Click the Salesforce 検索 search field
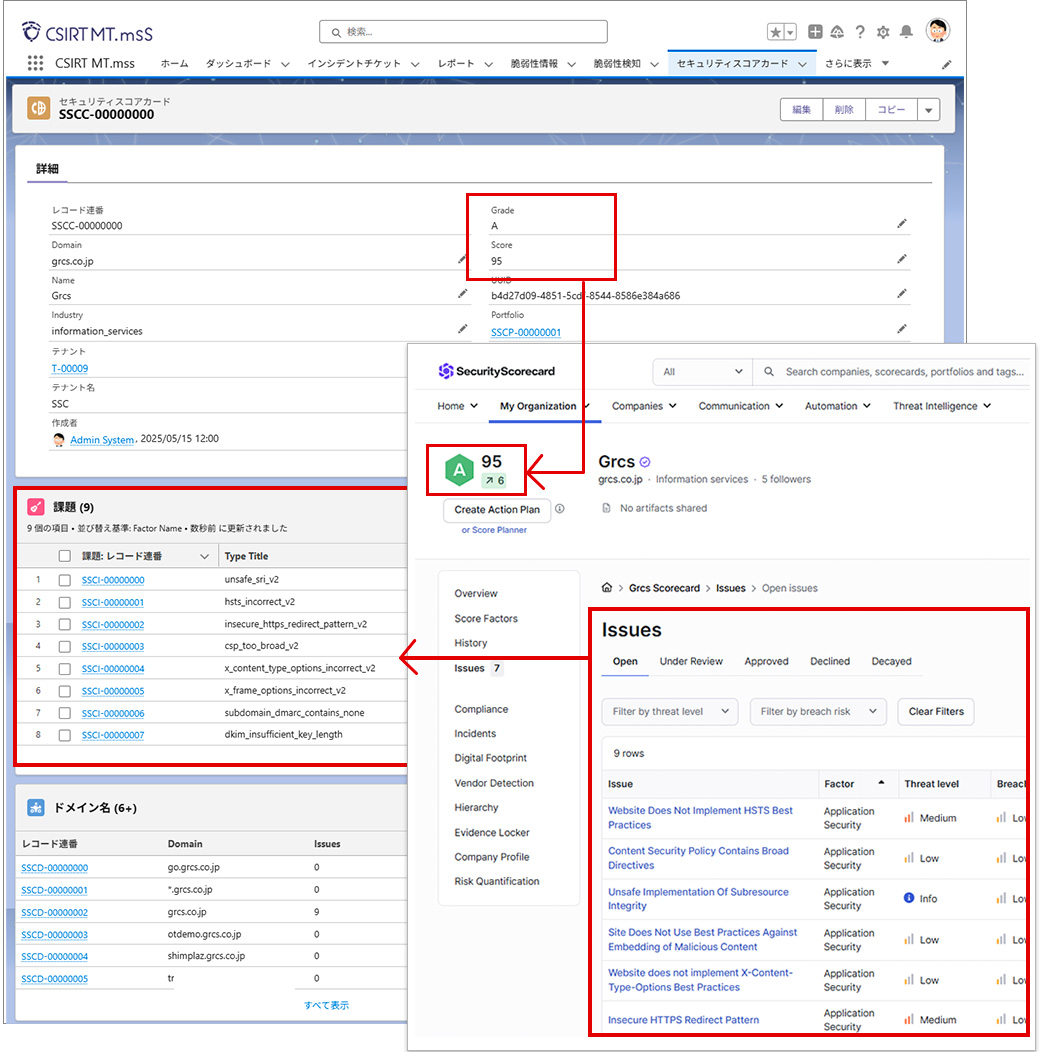The width and height of the screenshot is (1040, 1052). [x=463, y=32]
